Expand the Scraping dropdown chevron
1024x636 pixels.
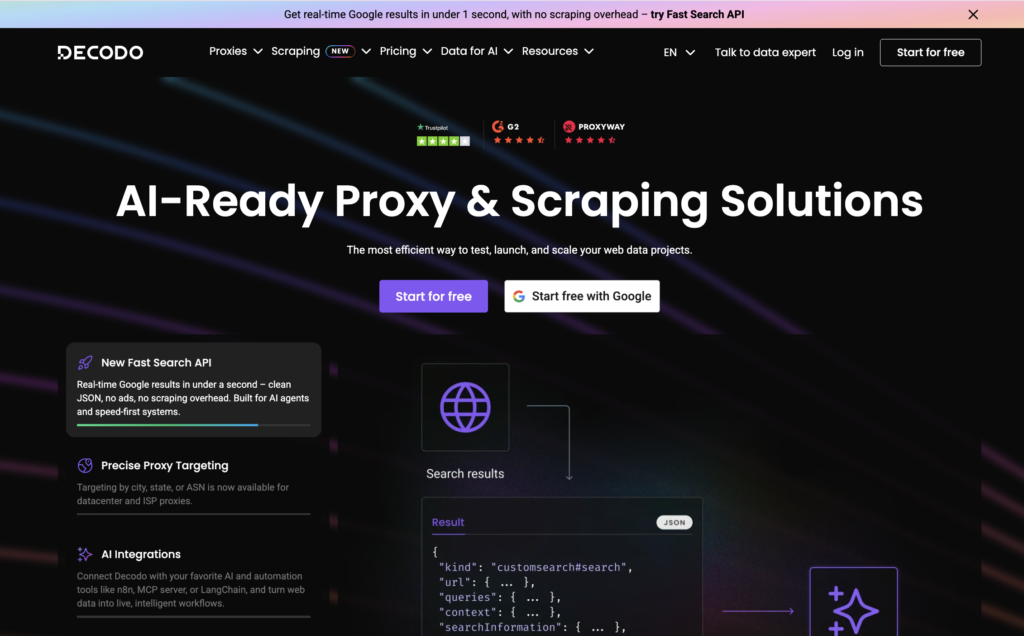pos(366,51)
